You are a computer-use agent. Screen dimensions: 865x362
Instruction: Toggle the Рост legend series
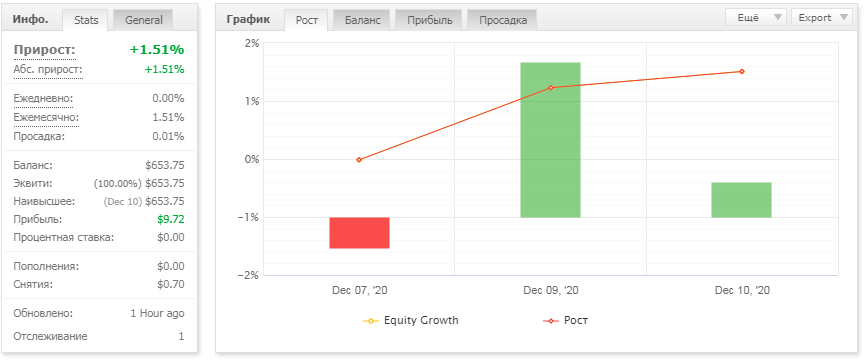coord(565,321)
